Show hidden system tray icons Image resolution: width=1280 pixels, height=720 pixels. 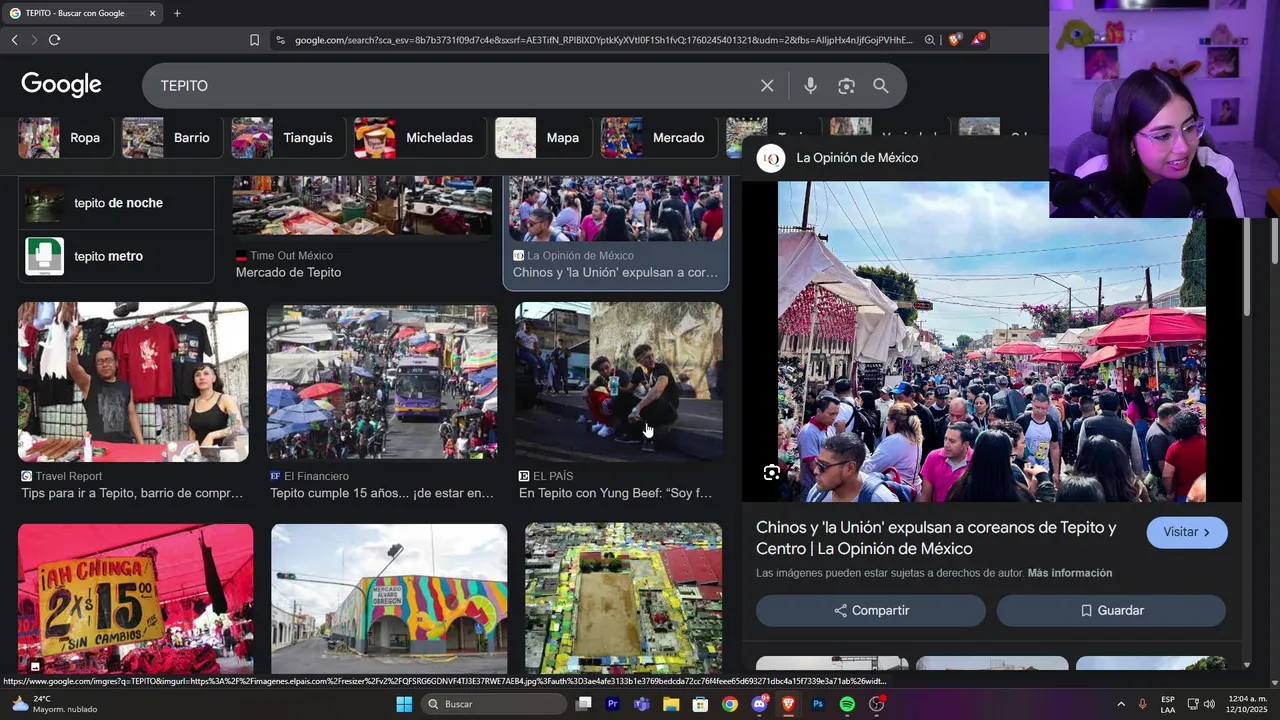click(1120, 704)
